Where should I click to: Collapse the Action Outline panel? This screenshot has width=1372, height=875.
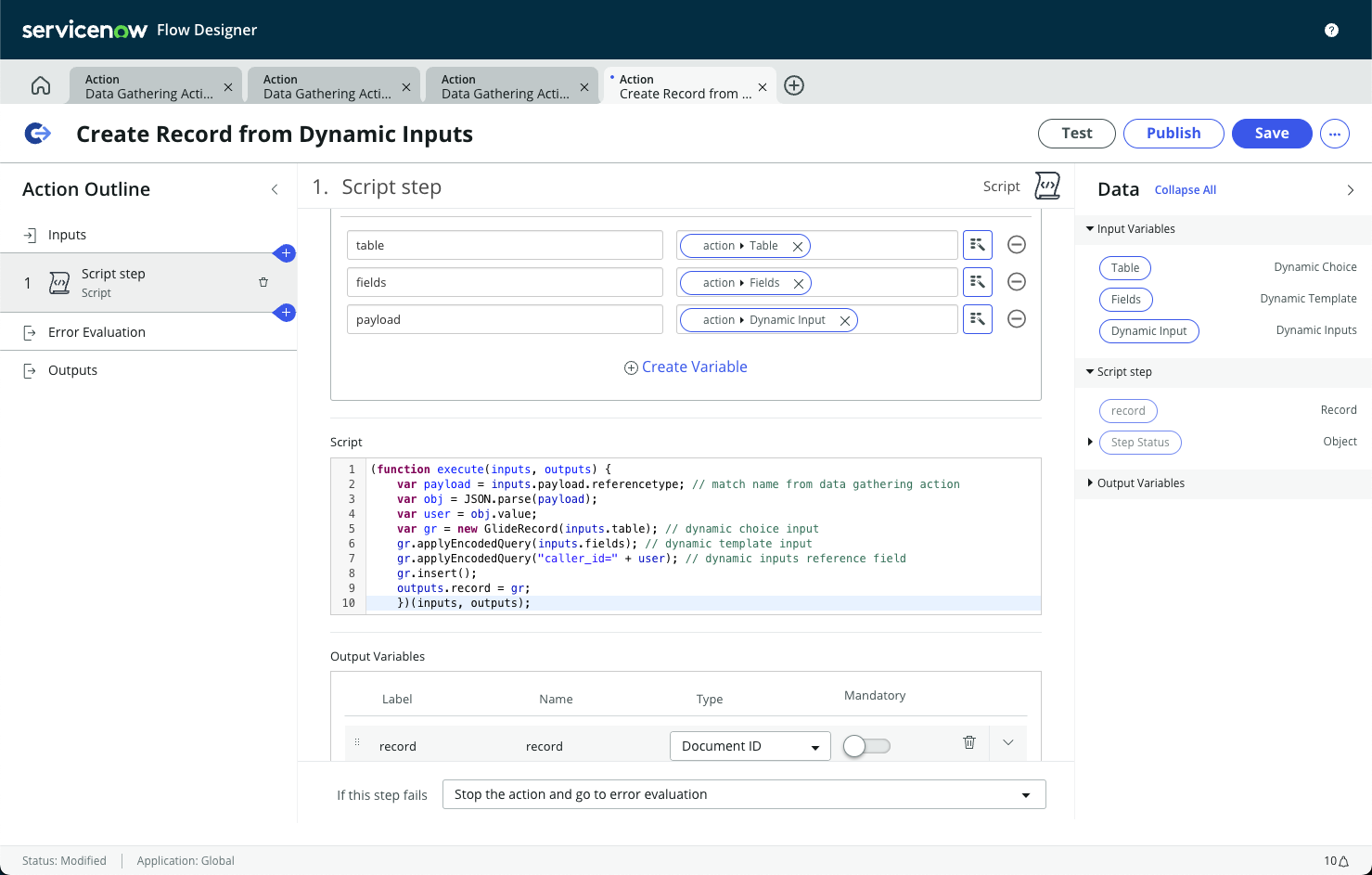pyautogui.click(x=275, y=189)
